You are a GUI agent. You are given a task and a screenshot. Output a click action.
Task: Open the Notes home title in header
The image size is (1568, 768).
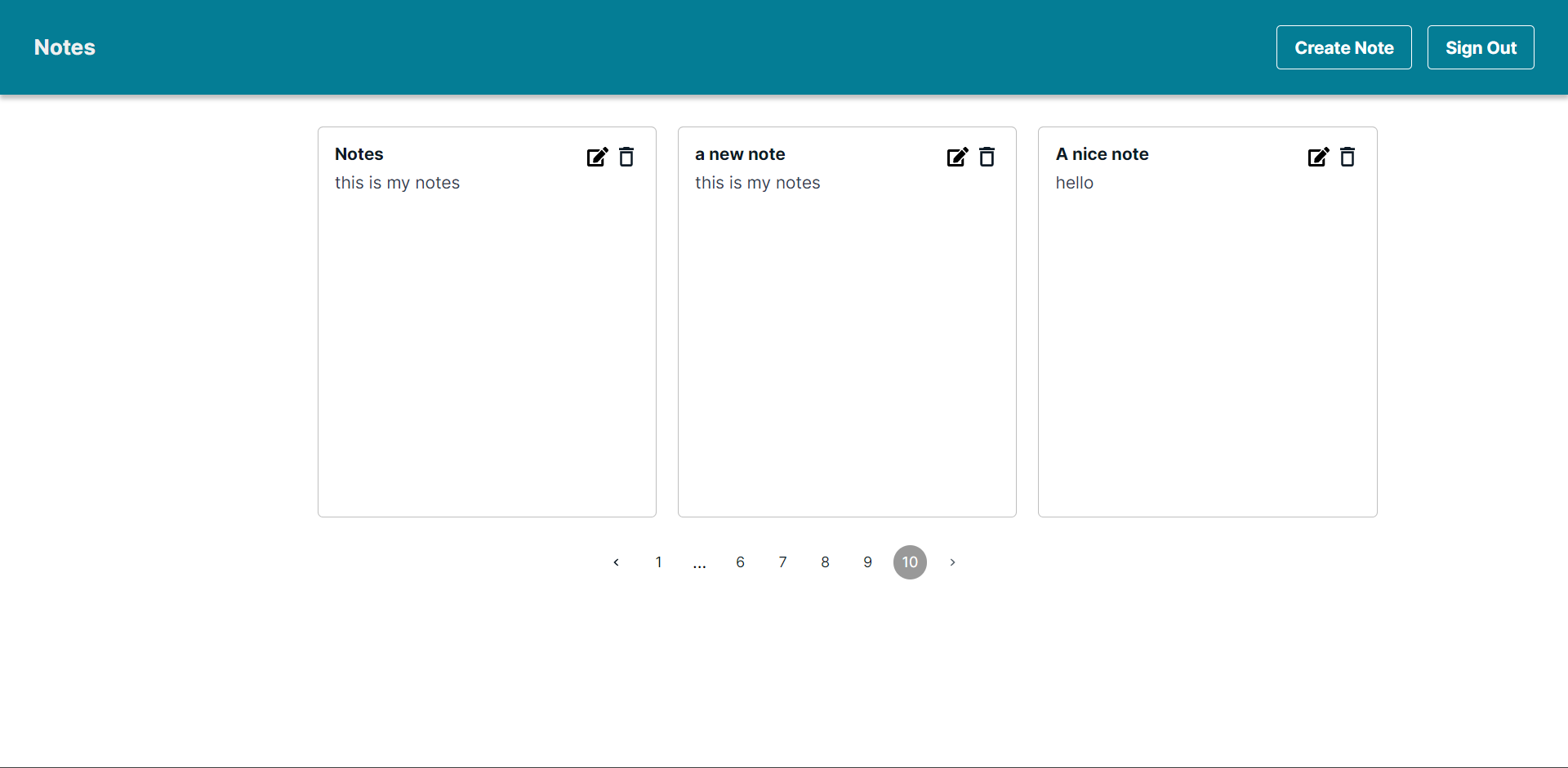click(65, 47)
